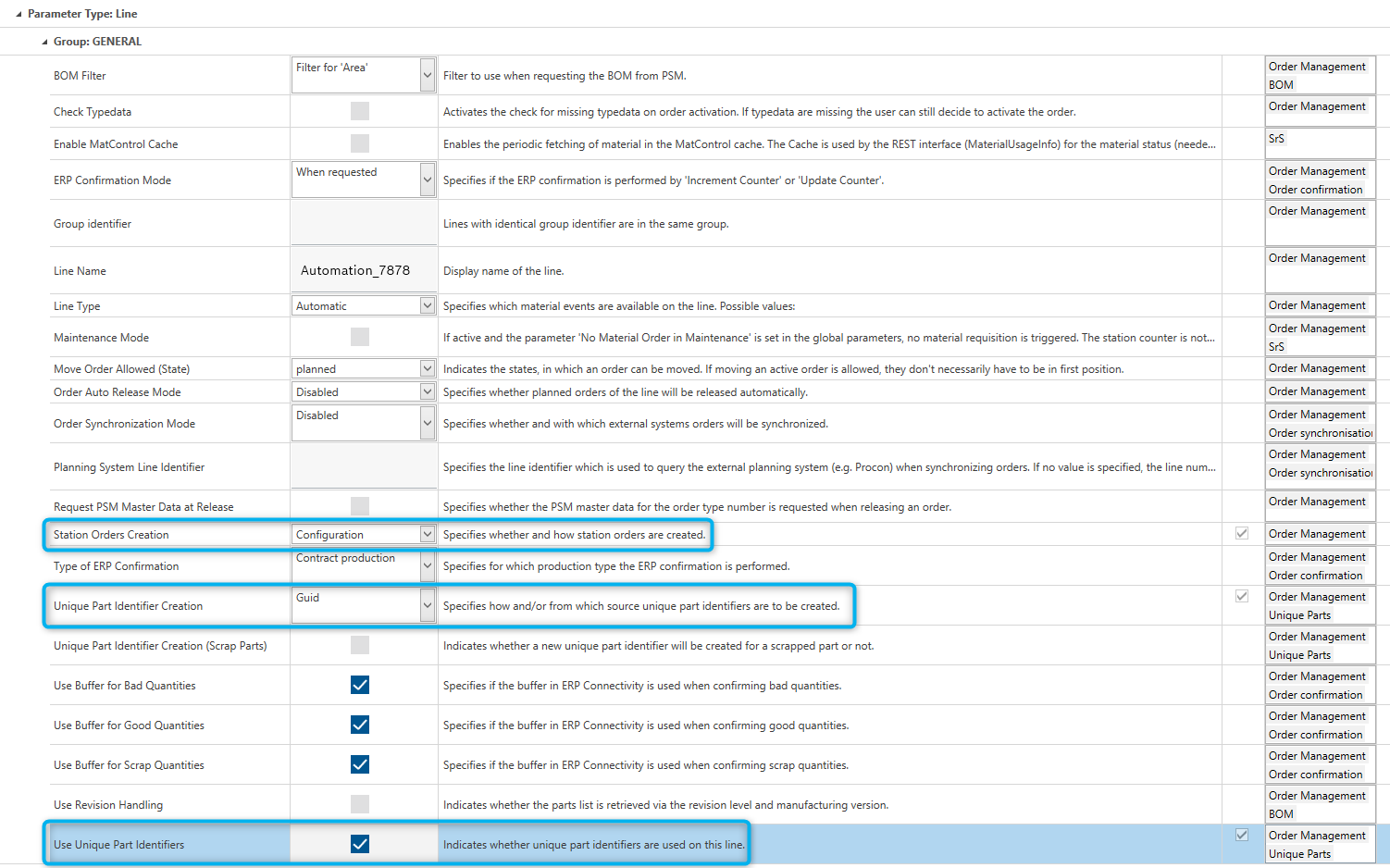
Task: Open the Unique Part Identifier Creation dropdown
Action: point(427,604)
